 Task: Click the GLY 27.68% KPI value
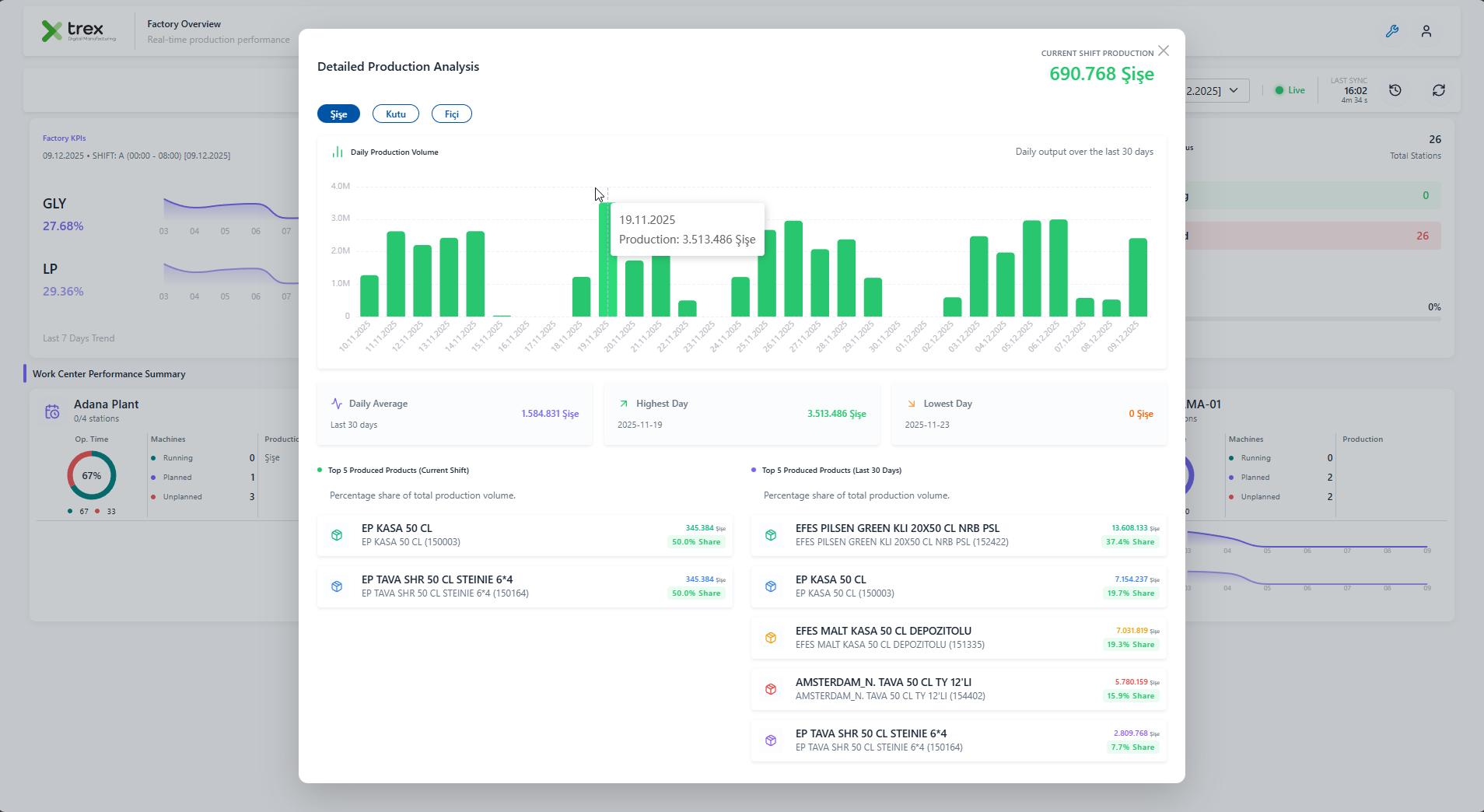(63, 226)
